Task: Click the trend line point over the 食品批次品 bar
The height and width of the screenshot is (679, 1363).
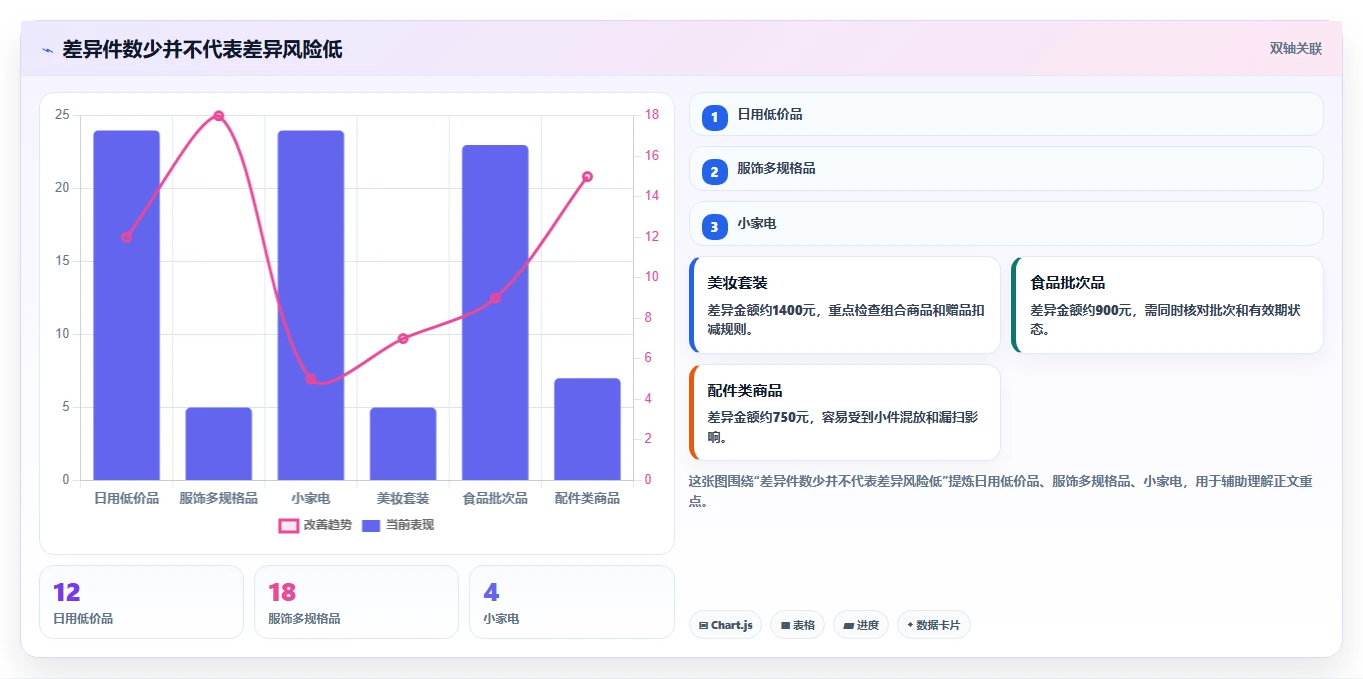Action: (495, 298)
